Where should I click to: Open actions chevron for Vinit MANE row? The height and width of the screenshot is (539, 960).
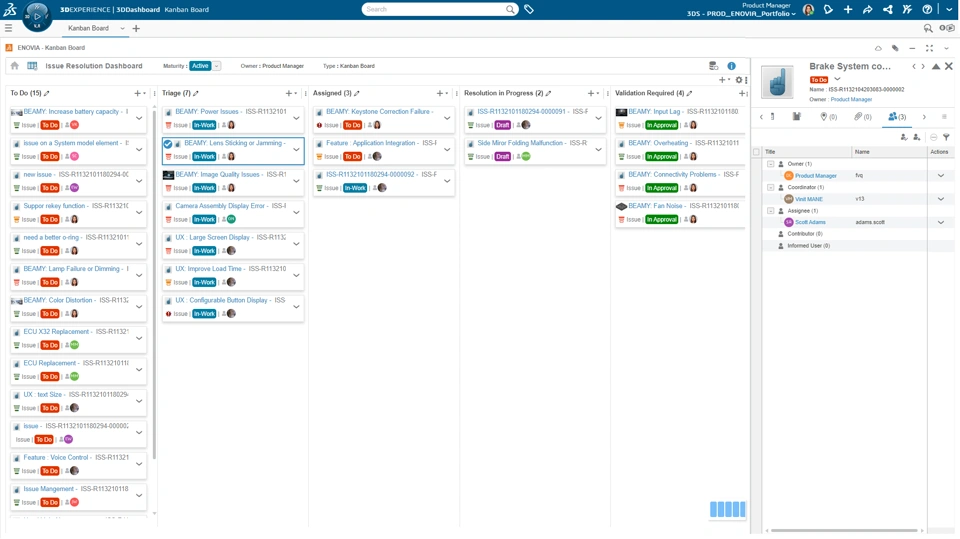click(x=940, y=199)
